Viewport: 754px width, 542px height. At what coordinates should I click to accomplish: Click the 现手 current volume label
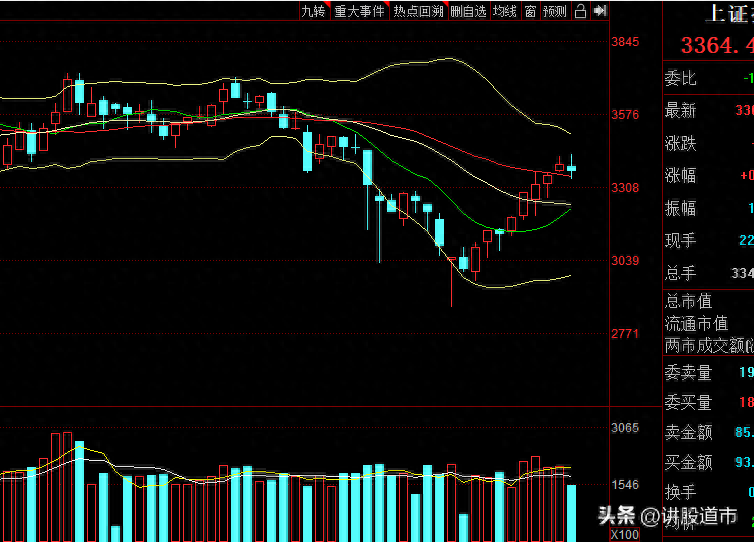(x=680, y=240)
